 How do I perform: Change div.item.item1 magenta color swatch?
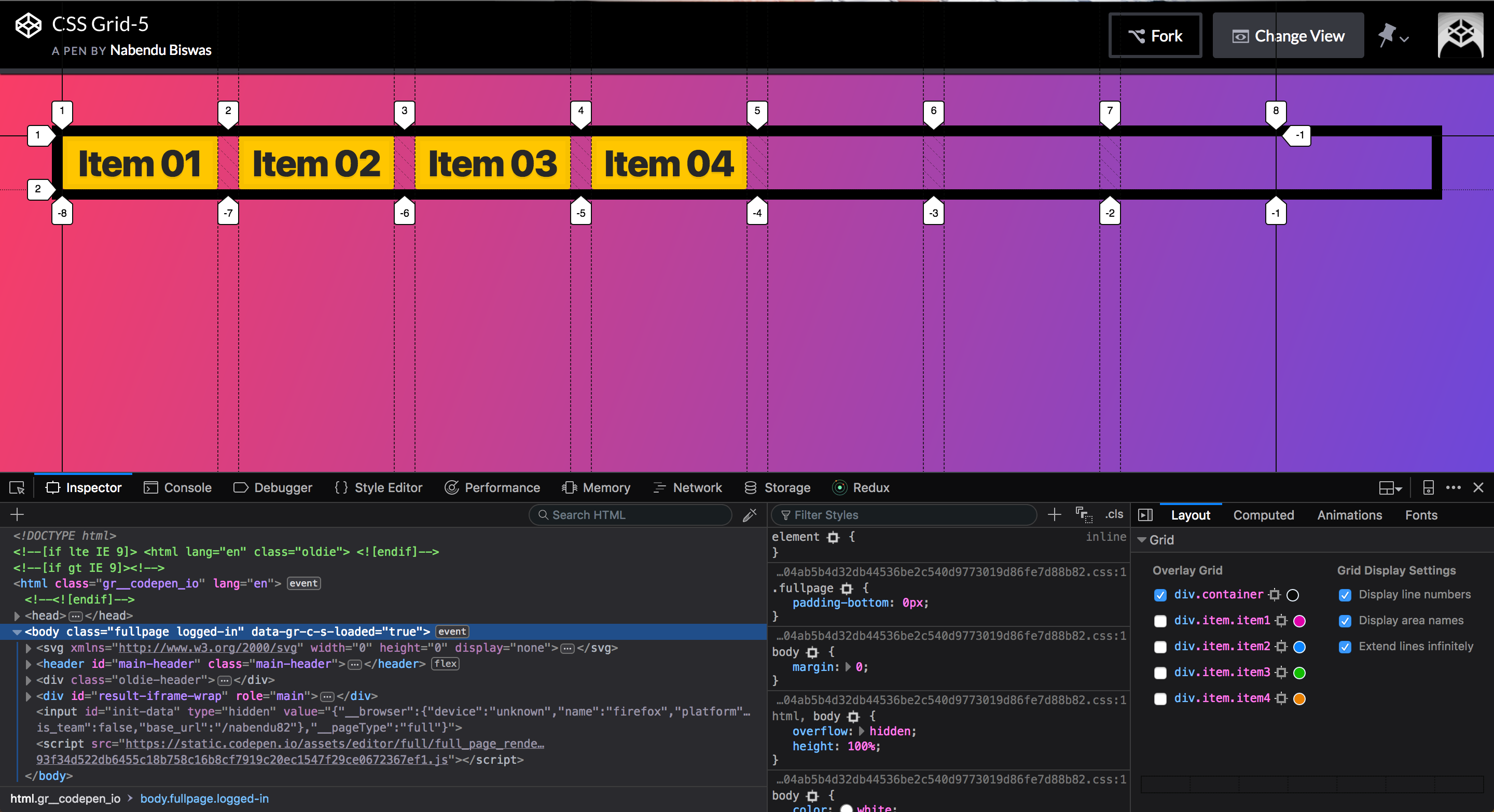[x=1299, y=621]
